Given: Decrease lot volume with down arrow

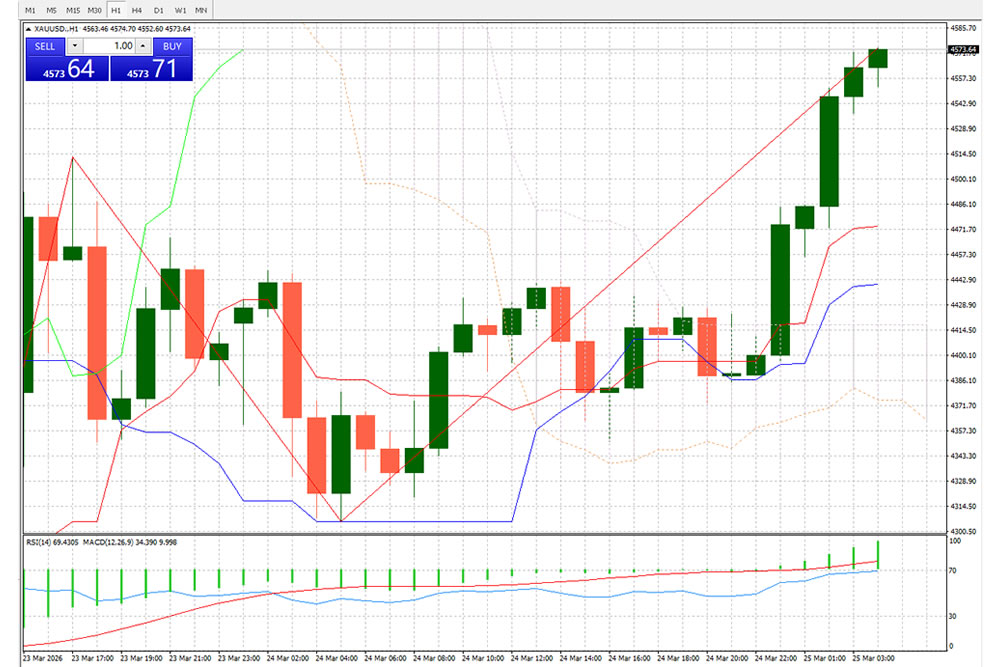Looking at the screenshot, I should [x=75, y=46].
